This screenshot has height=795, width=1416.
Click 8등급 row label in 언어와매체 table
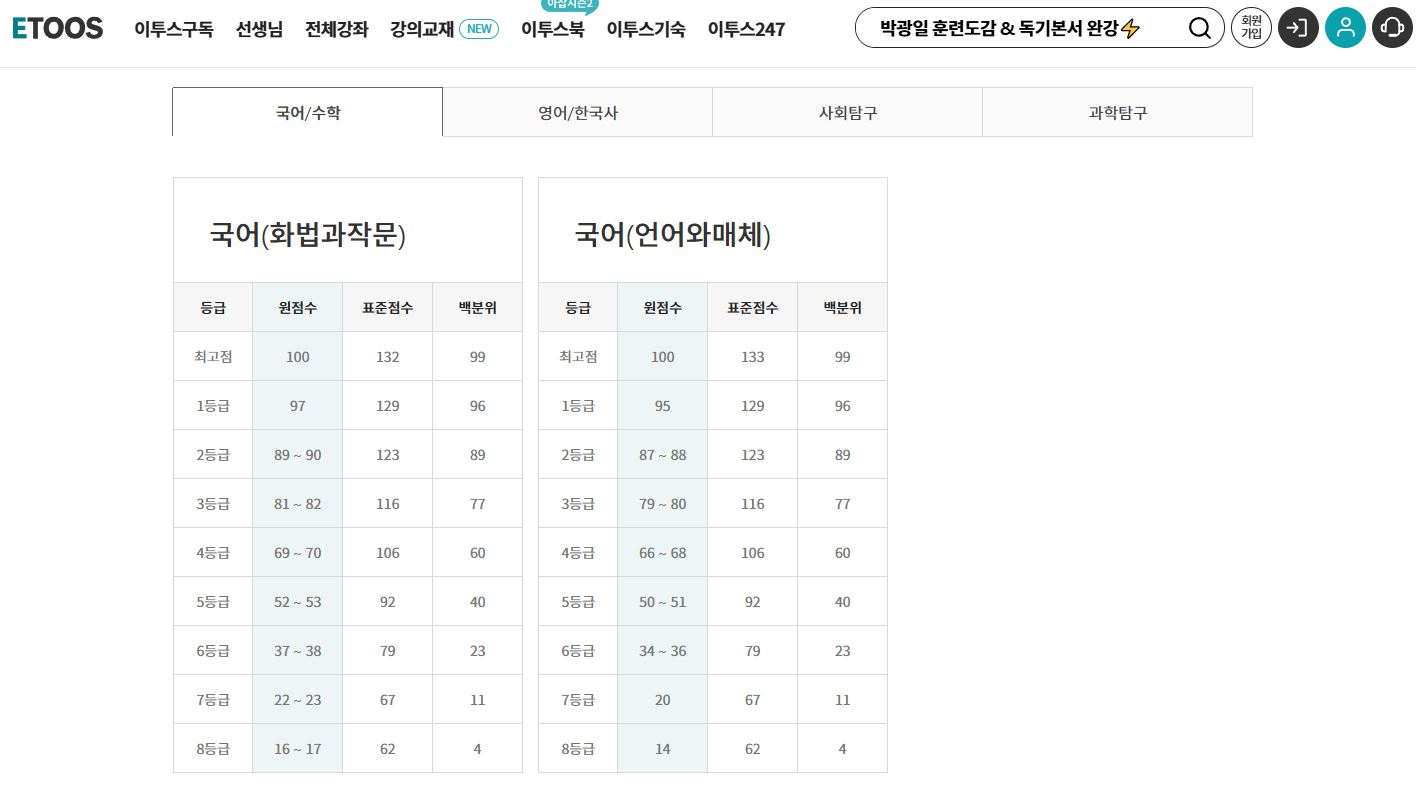click(x=578, y=749)
